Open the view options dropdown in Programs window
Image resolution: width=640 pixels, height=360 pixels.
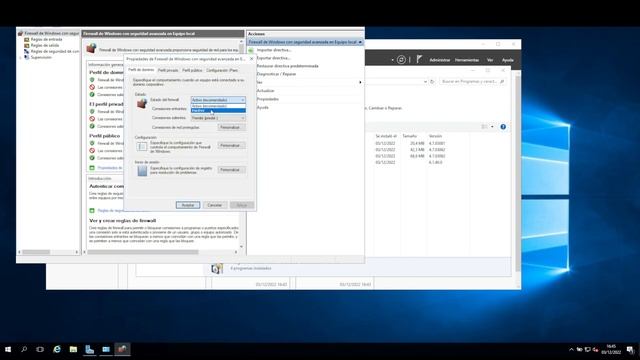(x=492, y=127)
